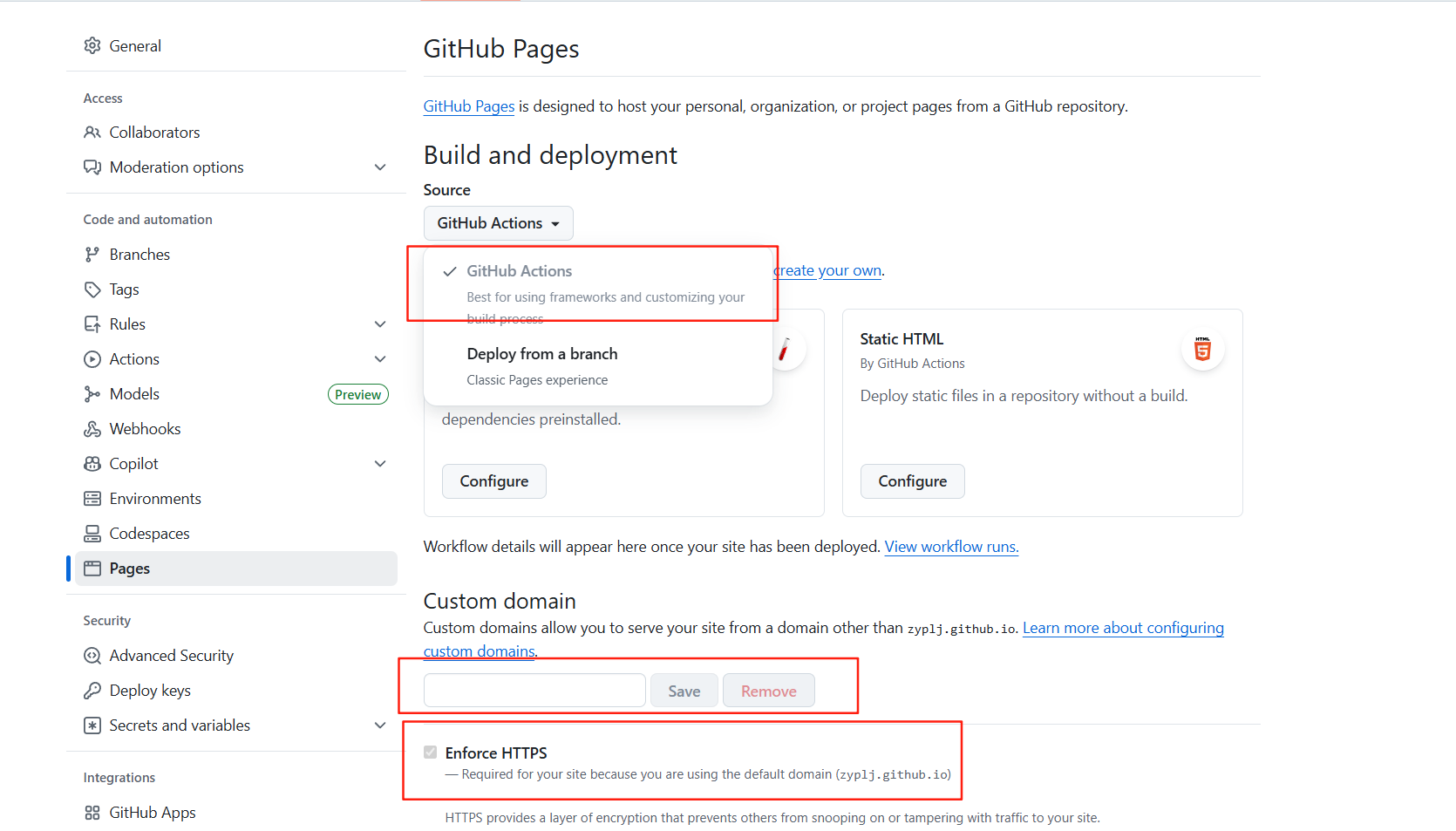Click Configure under Static HTML
This screenshot has width=1456, height=831.
tap(912, 481)
